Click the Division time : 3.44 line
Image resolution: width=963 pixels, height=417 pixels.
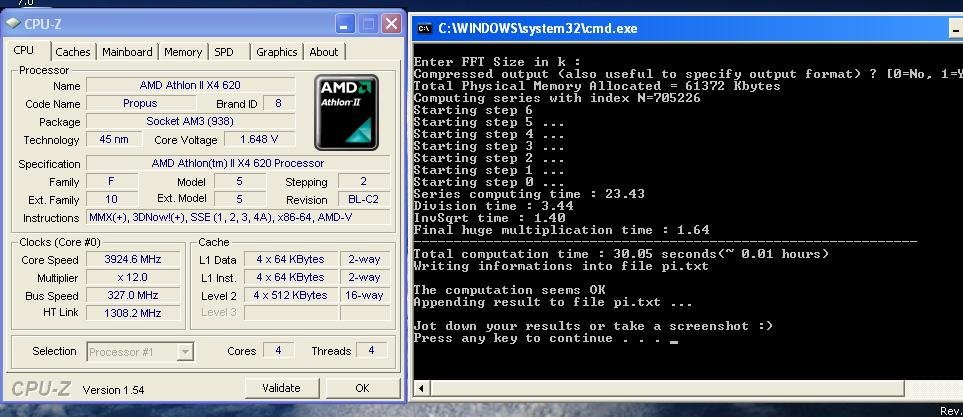[x=493, y=206]
